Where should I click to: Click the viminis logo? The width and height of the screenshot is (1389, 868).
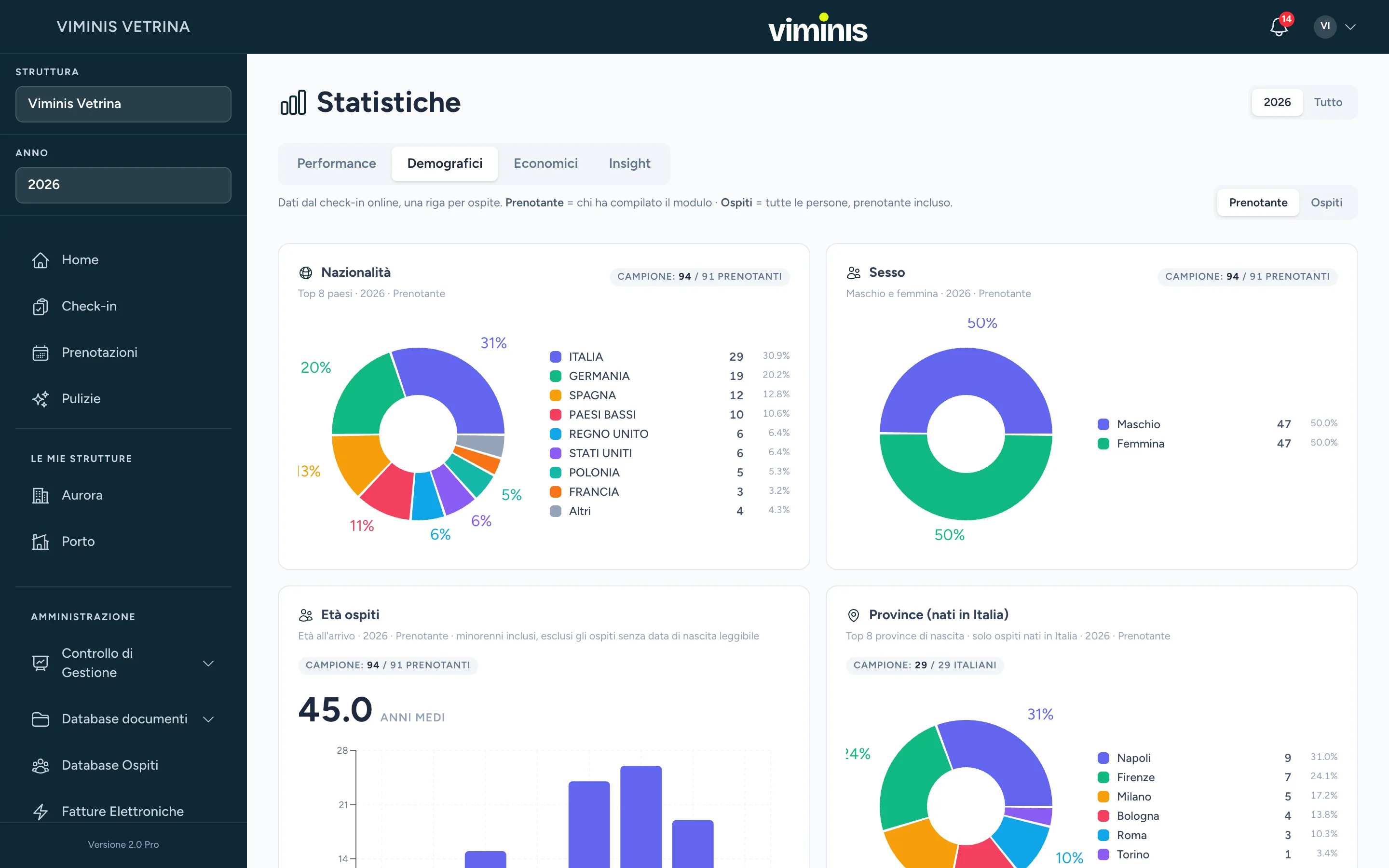click(x=817, y=27)
